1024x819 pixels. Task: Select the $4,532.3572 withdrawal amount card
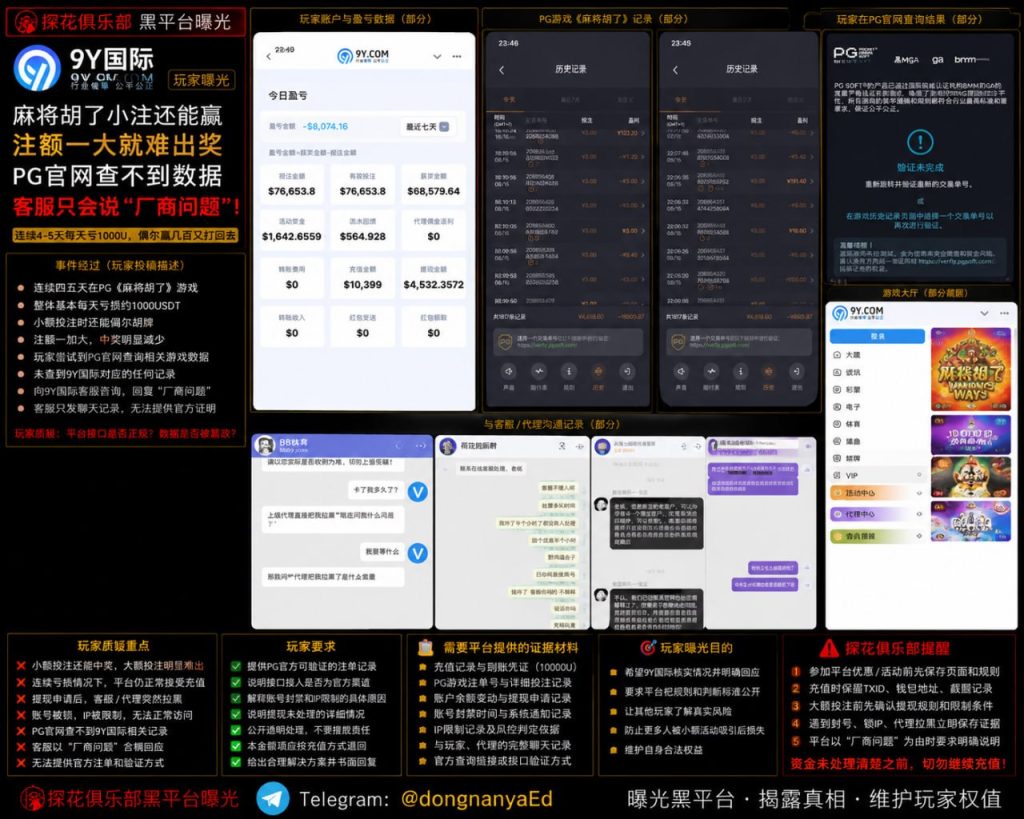(x=434, y=279)
